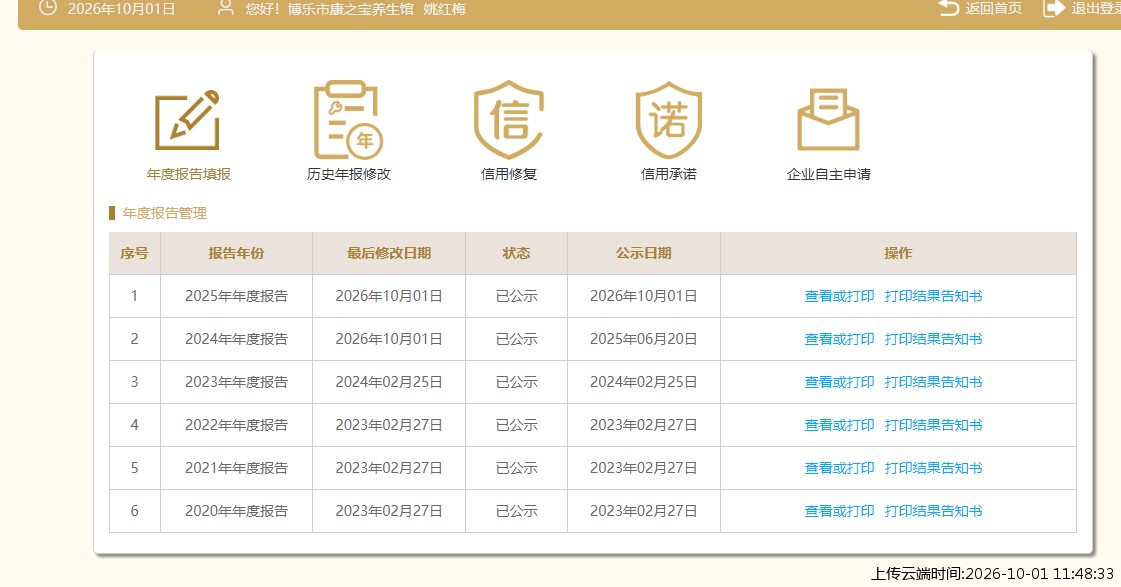Click the 年度报告管理 section heading
The height and width of the screenshot is (587, 1121).
click(x=164, y=213)
